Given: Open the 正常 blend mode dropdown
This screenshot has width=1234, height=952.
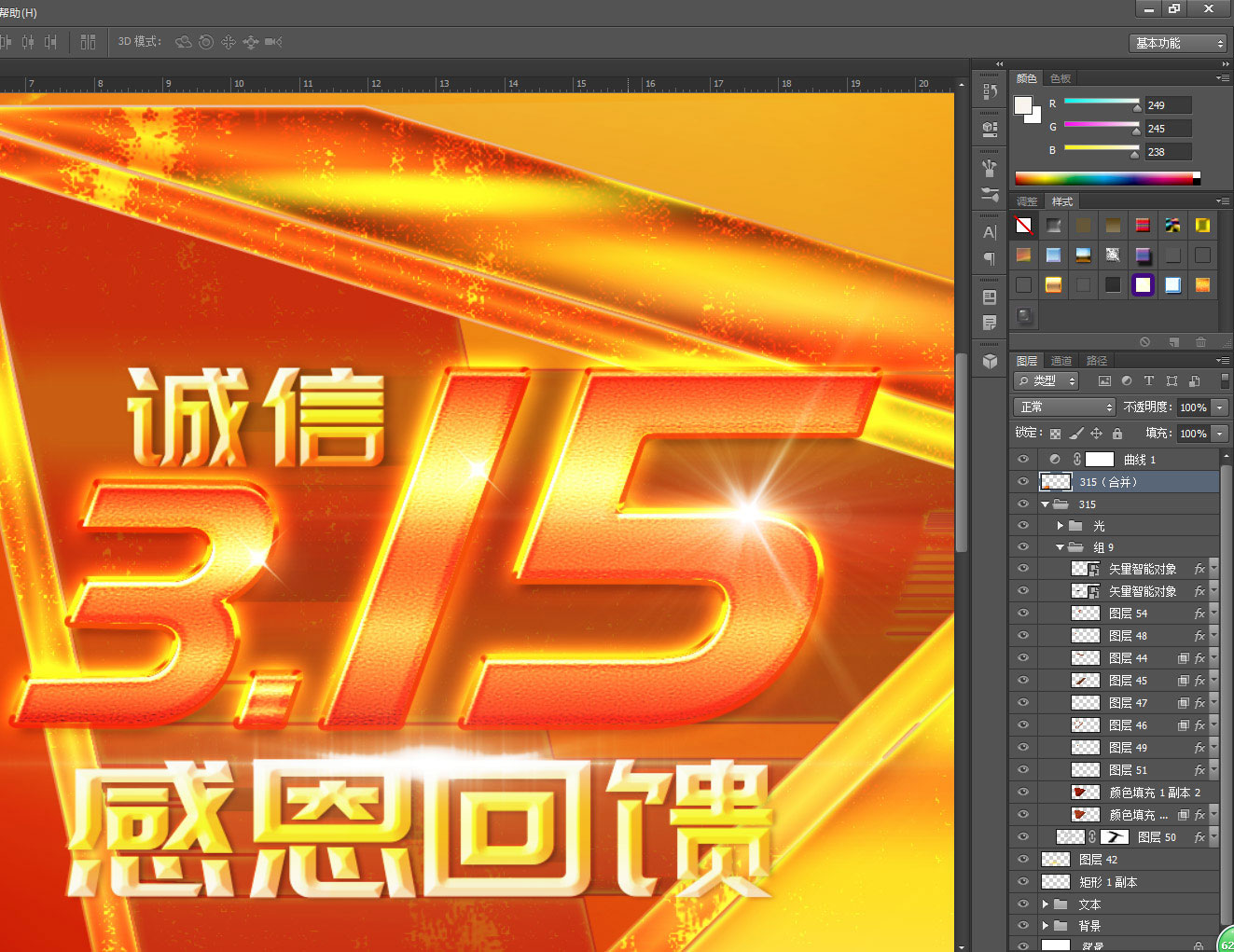Looking at the screenshot, I should coord(1064,407).
